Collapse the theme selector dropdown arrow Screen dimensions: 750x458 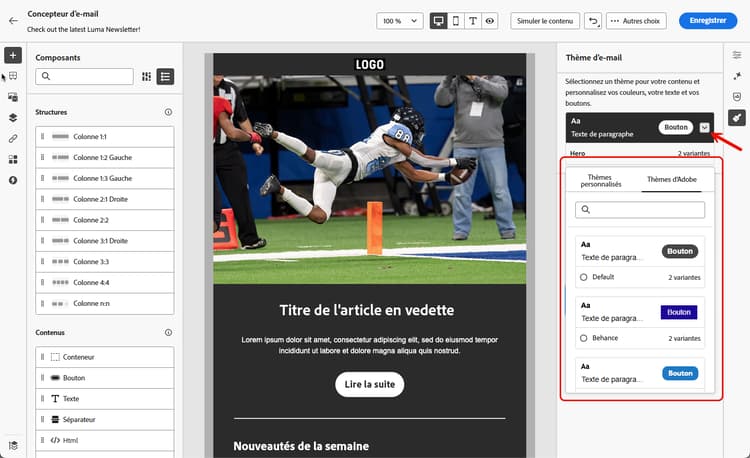pyautogui.click(x=704, y=128)
